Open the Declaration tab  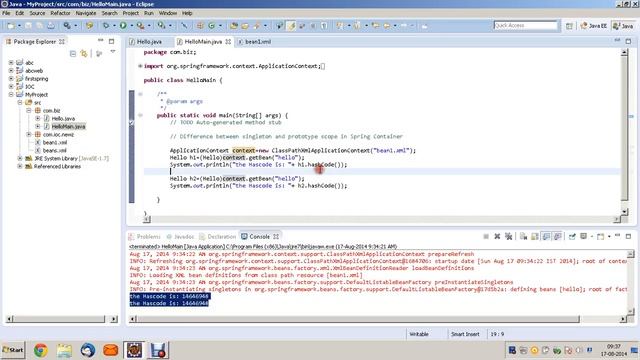[218, 237]
